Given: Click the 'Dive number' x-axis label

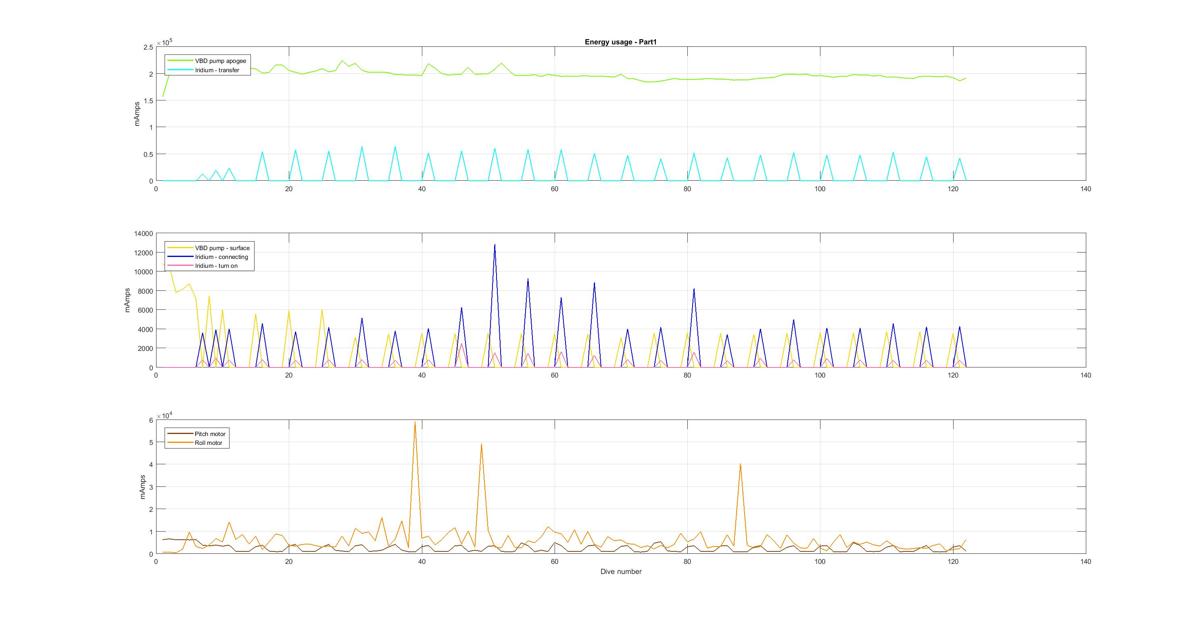Looking at the screenshot, I should (621, 572).
